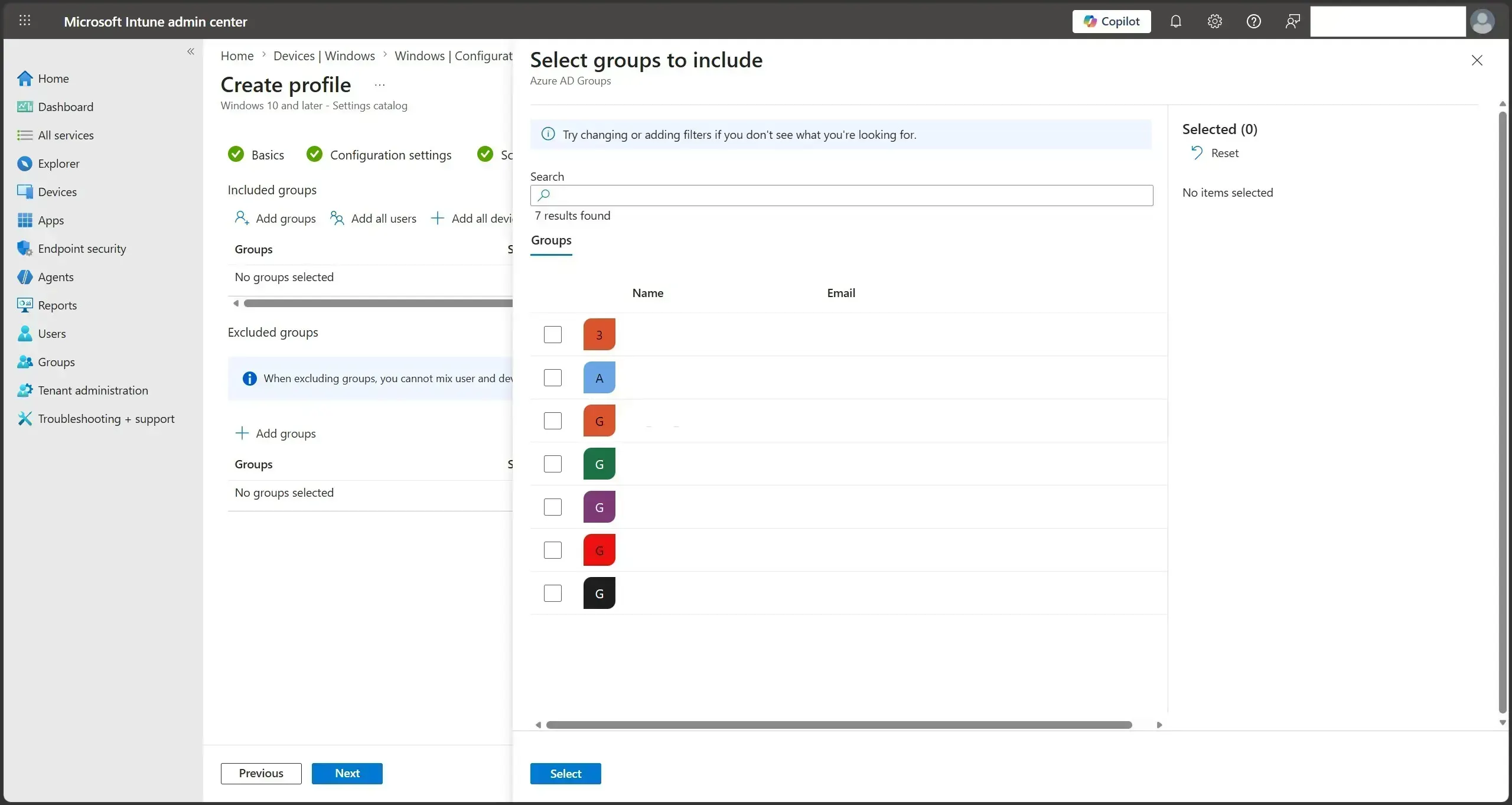Click the Previous button
The image size is (1512, 805).
tap(261, 774)
